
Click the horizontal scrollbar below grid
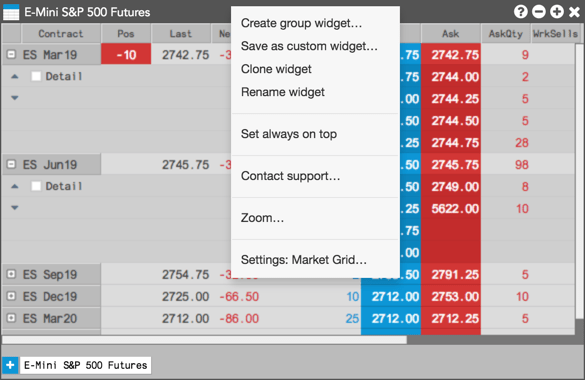[204, 340]
